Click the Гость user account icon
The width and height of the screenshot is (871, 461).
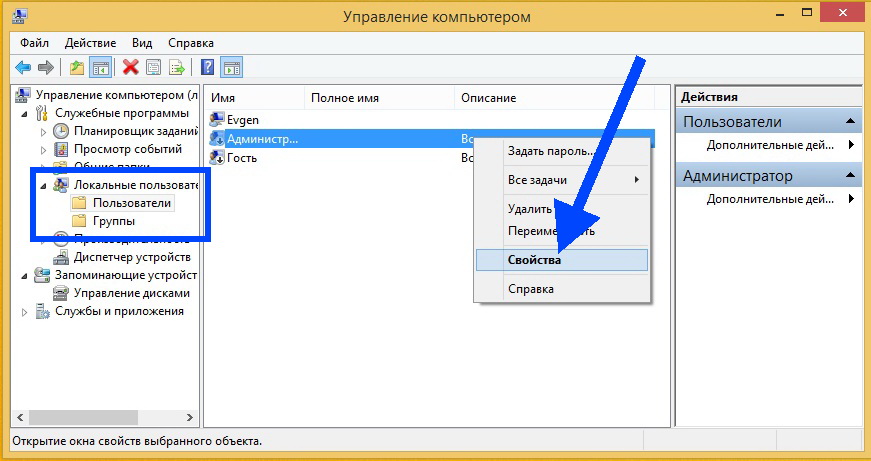click(x=217, y=158)
